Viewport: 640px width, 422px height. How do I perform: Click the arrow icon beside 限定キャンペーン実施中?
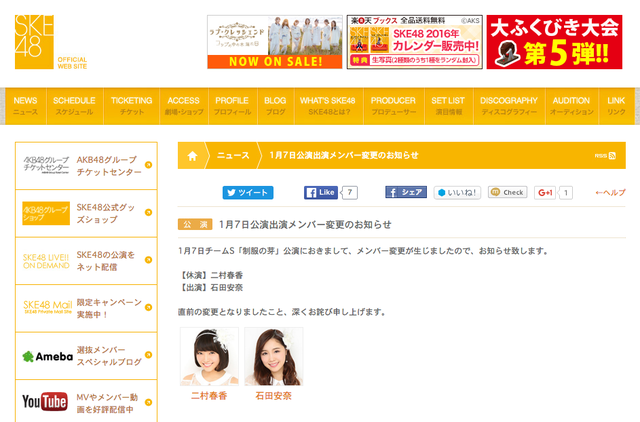tap(149, 307)
